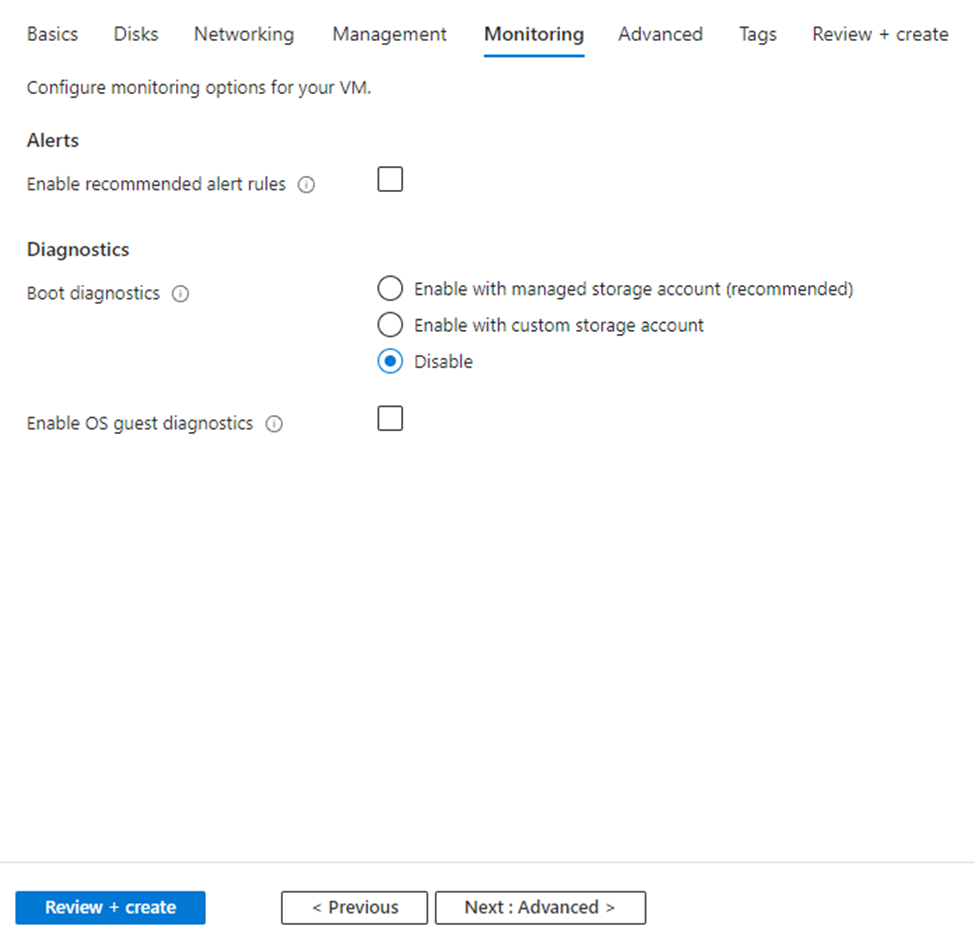Screen dimensions: 975x940
Task: Switch to the Management tab
Action: pyautogui.click(x=389, y=34)
